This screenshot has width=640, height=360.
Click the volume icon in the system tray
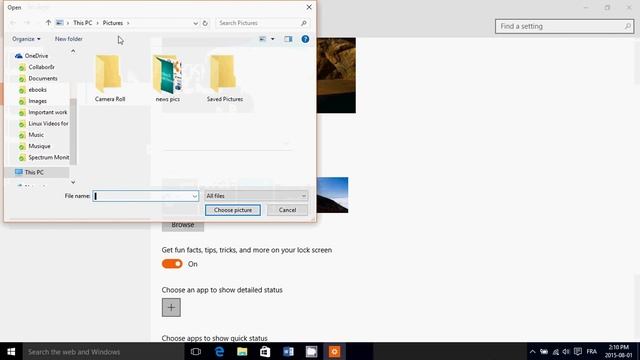pyautogui.click(x=566, y=351)
